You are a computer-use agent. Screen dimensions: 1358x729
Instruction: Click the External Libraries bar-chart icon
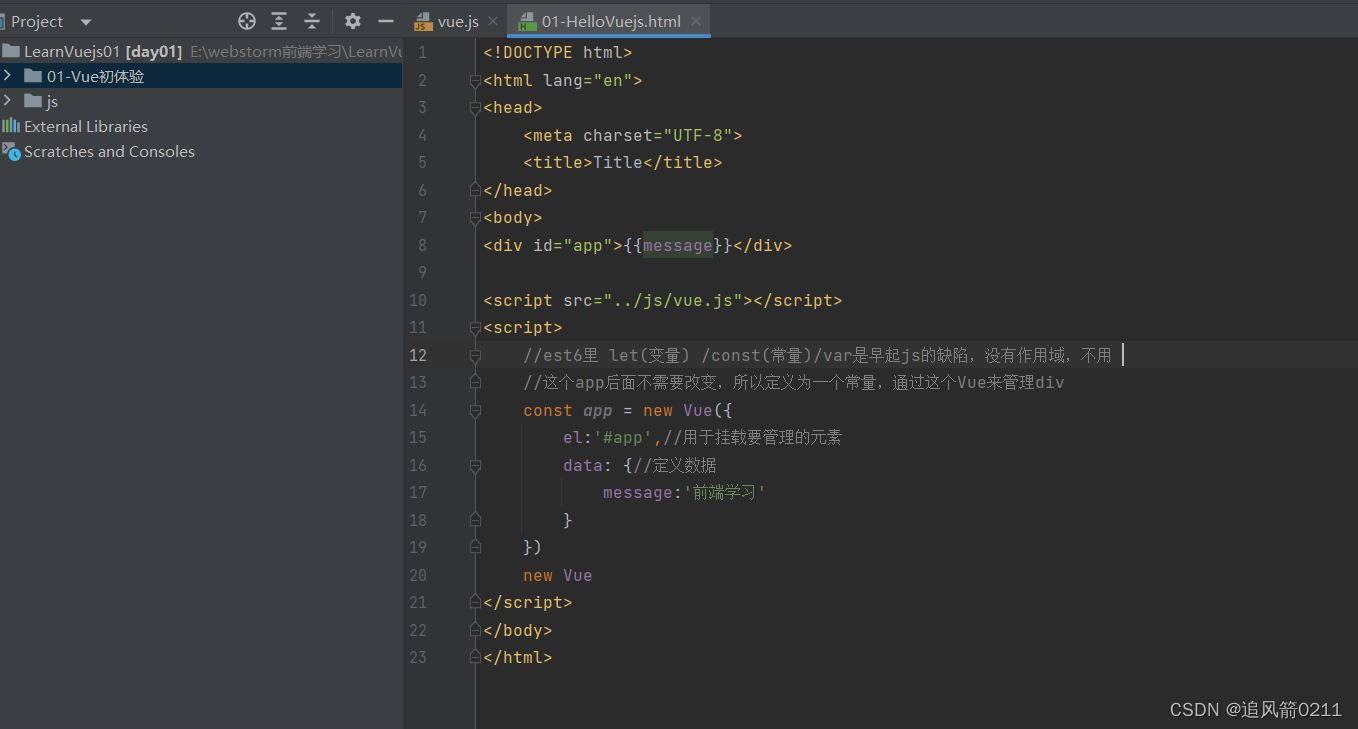pos(11,126)
